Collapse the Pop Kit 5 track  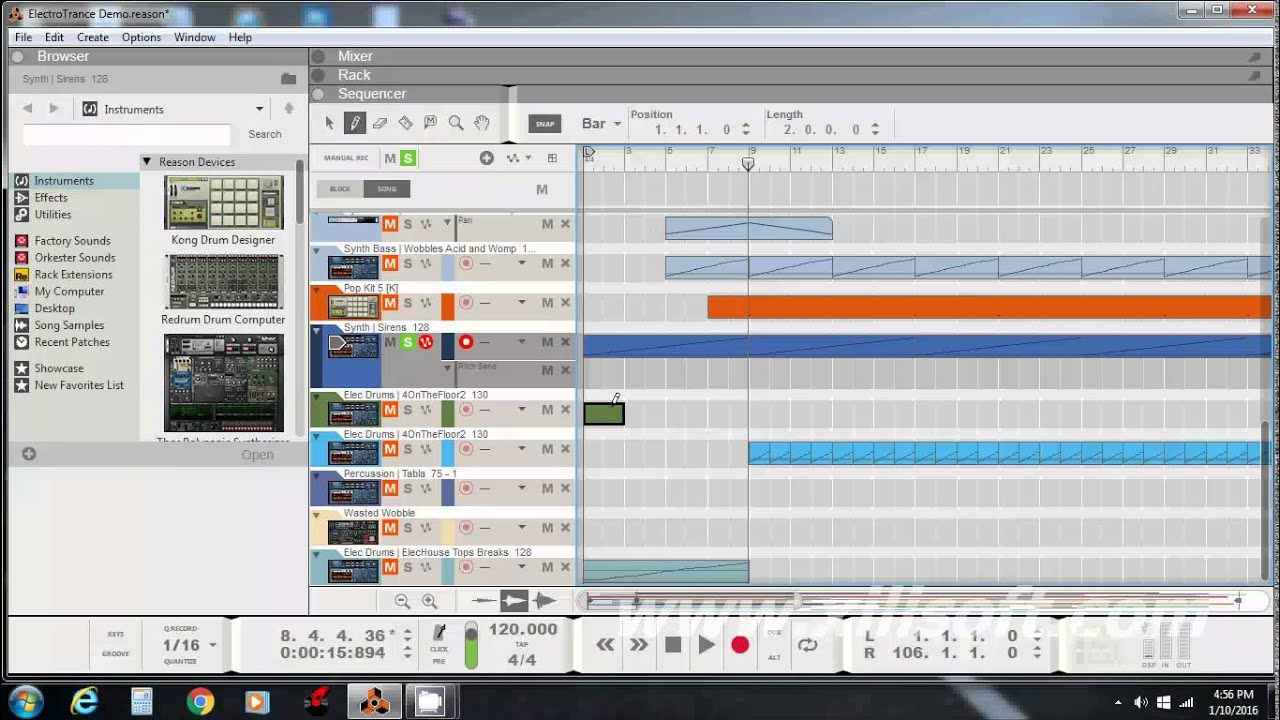[317, 290]
